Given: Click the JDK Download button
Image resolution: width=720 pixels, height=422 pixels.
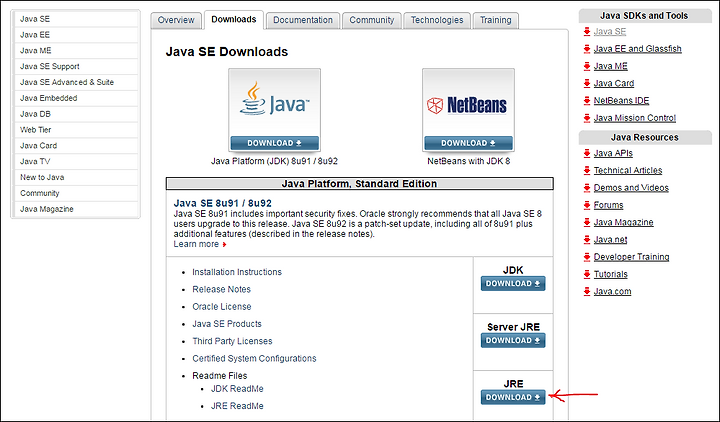Looking at the screenshot, I should (x=513, y=284).
